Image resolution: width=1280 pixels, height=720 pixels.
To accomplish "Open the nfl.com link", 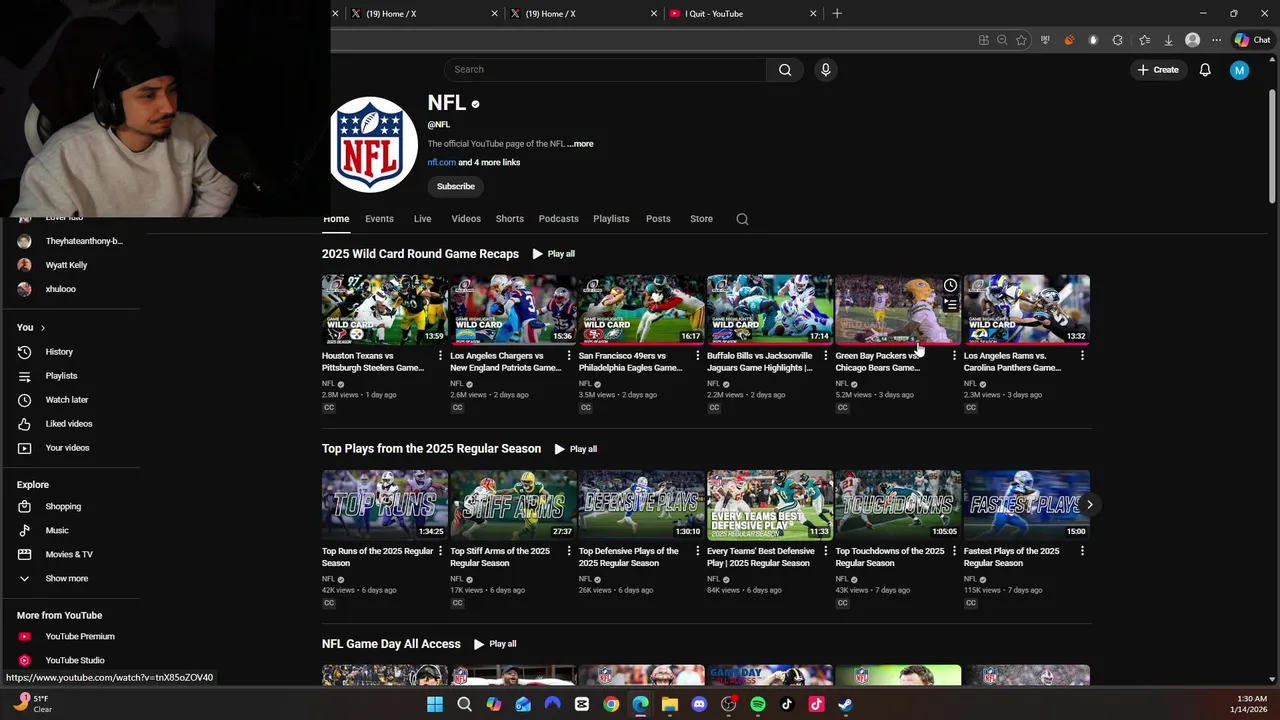I will click(441, 163).
